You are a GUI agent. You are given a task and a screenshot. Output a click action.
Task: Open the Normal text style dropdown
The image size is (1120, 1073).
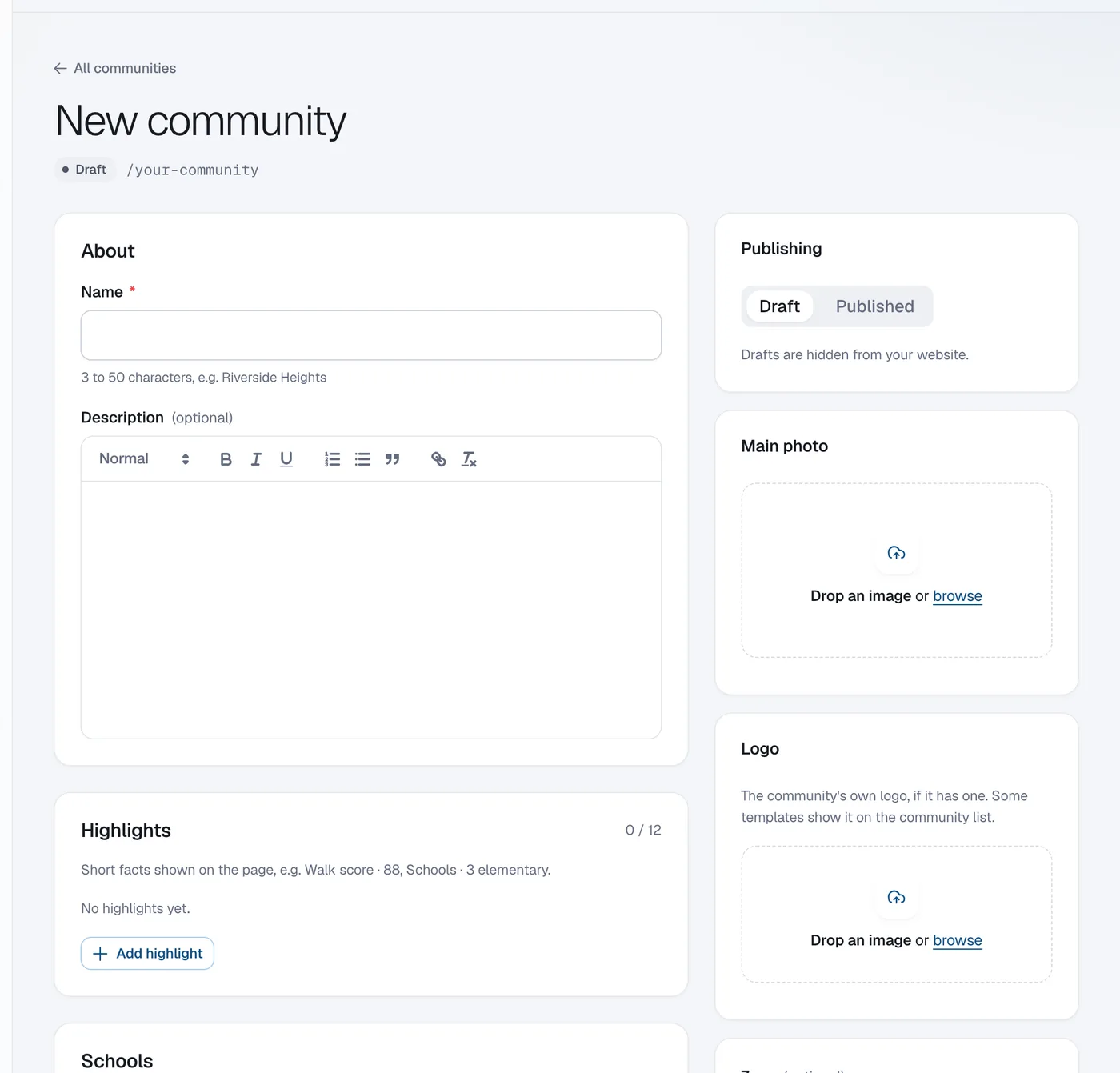(x=144, y=459)
